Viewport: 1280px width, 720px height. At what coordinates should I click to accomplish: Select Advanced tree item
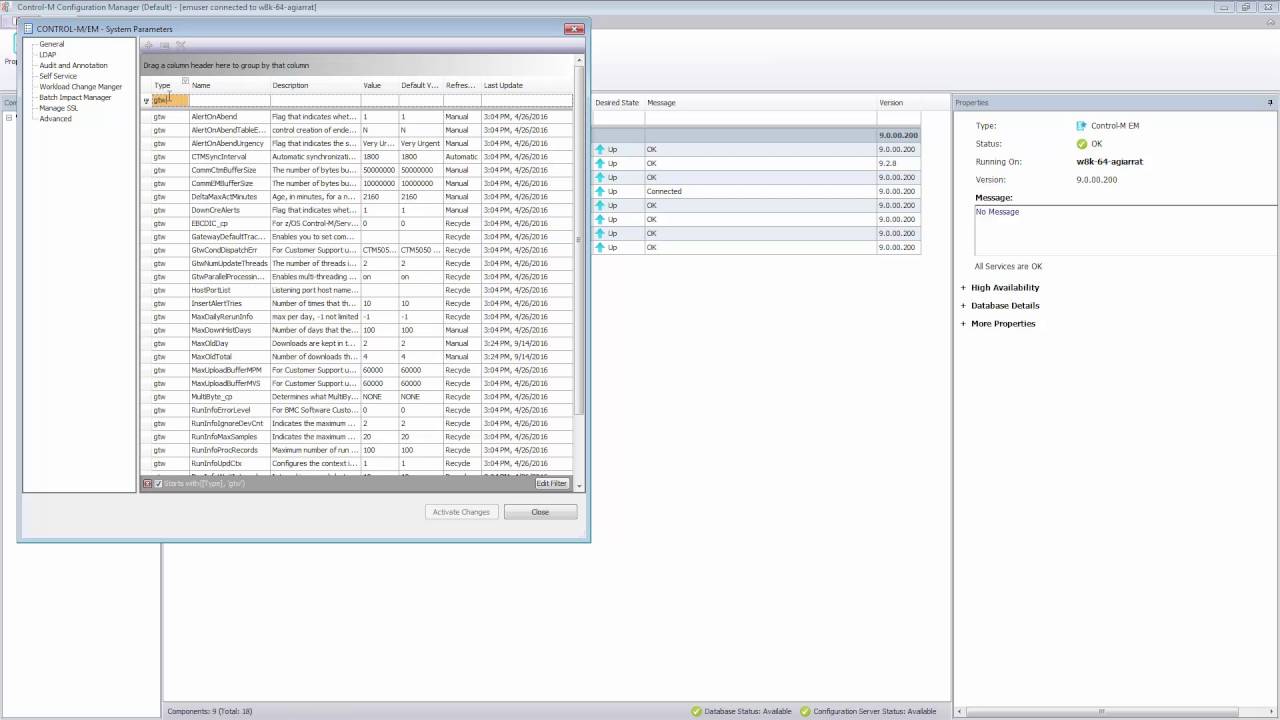point(55,118)
